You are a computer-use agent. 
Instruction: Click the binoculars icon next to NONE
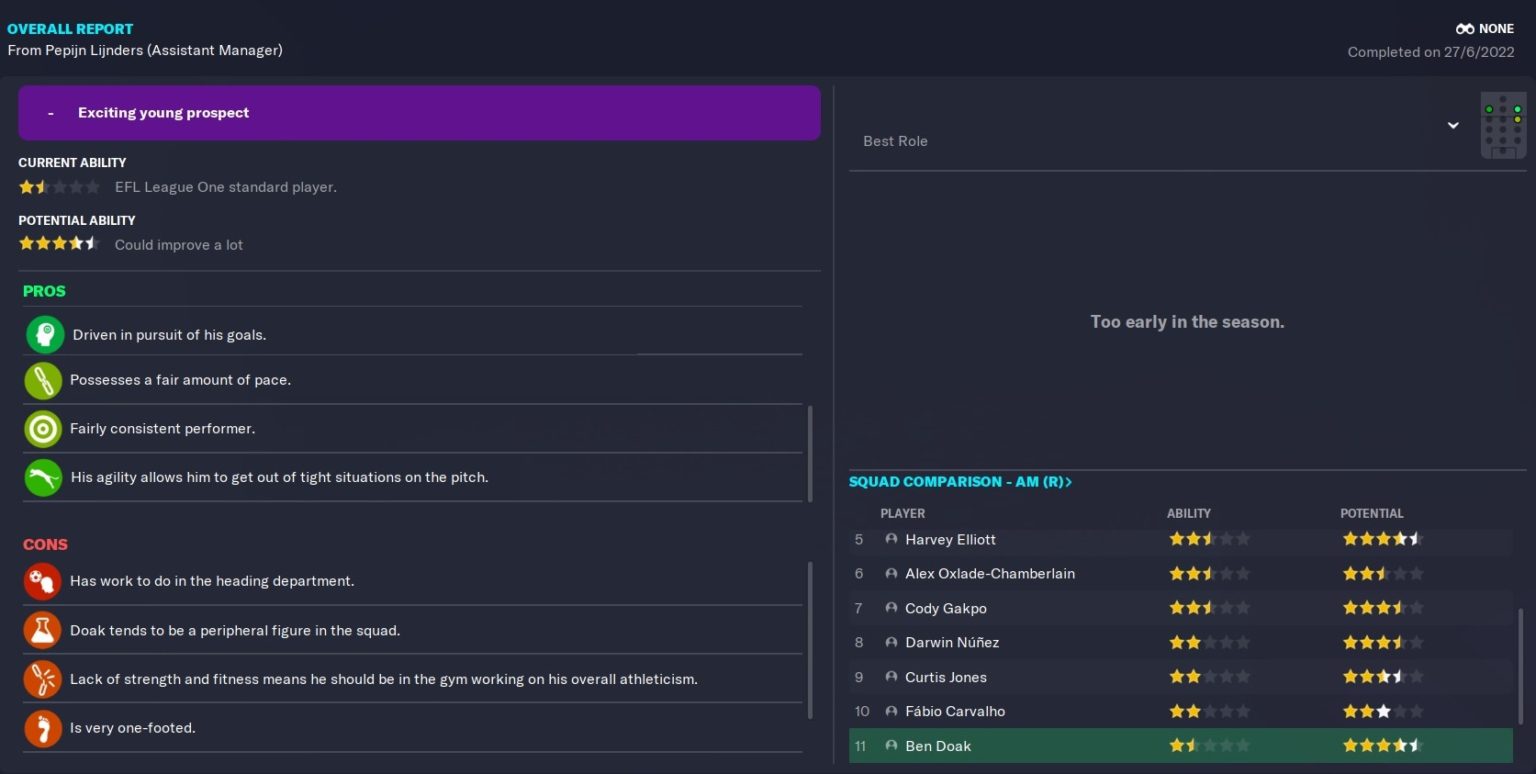click(x=1465, y=29)
